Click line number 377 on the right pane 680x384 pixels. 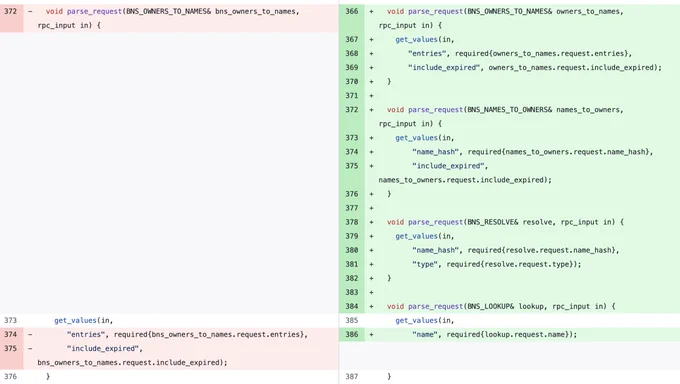click(352, 208)
